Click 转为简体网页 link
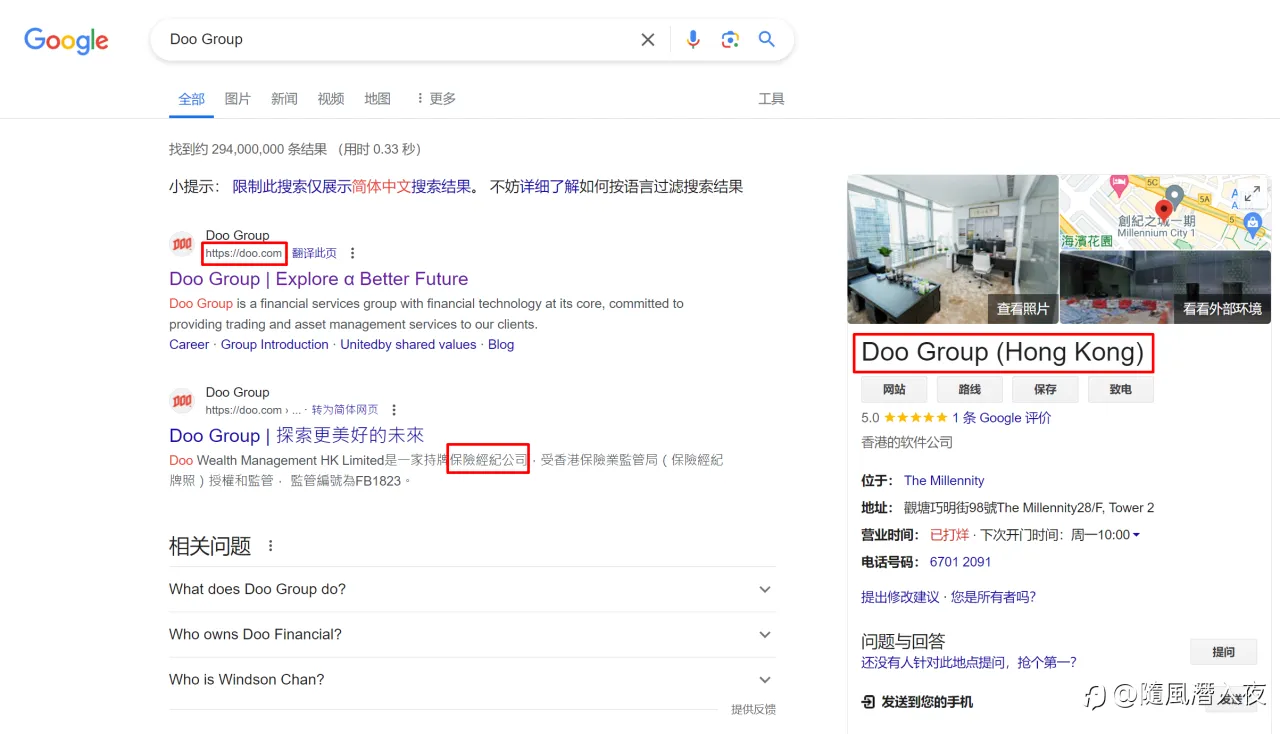The height and width of the screenshot is (734, 1280). coord(345,410)
